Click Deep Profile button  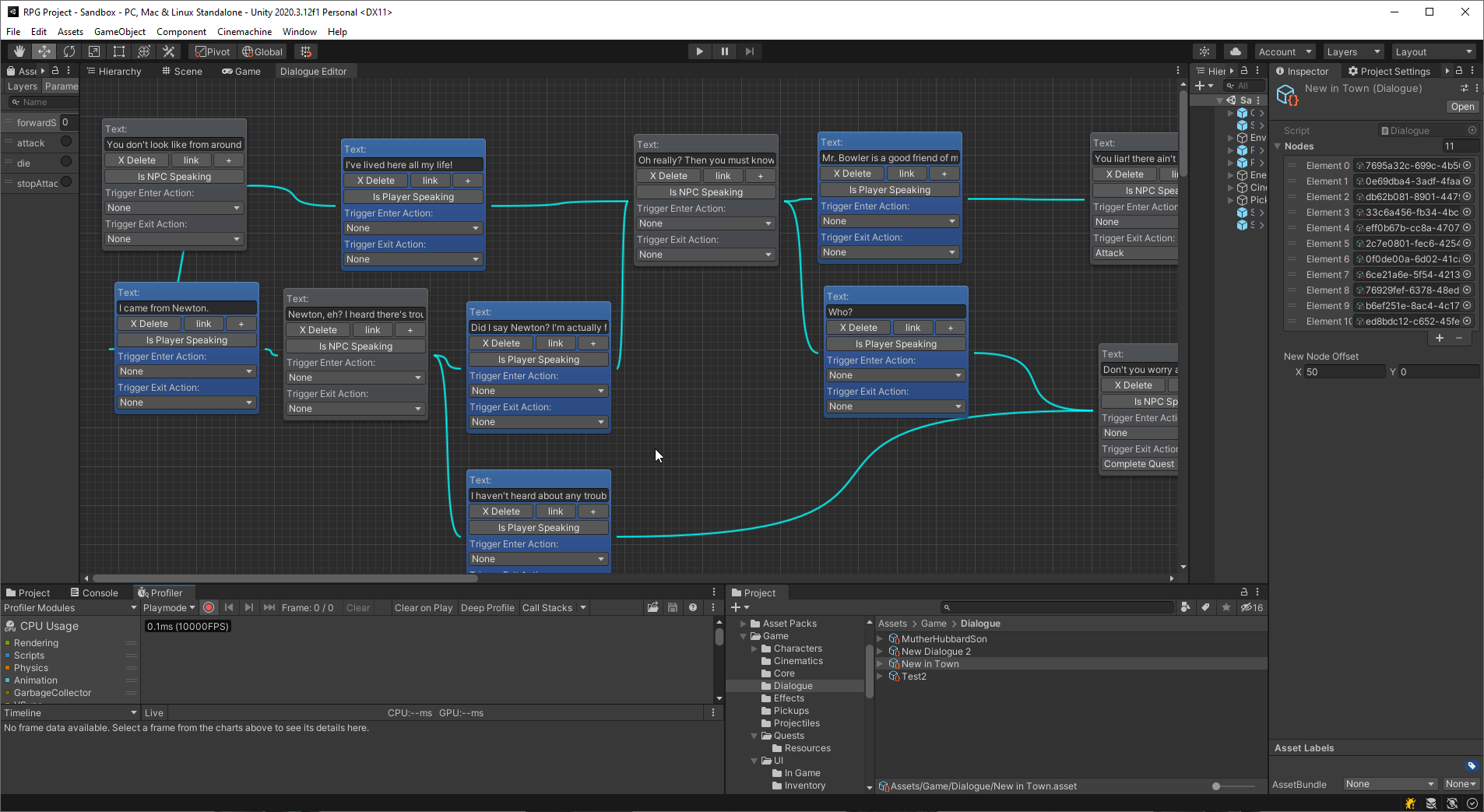click(x=487, y=607)
